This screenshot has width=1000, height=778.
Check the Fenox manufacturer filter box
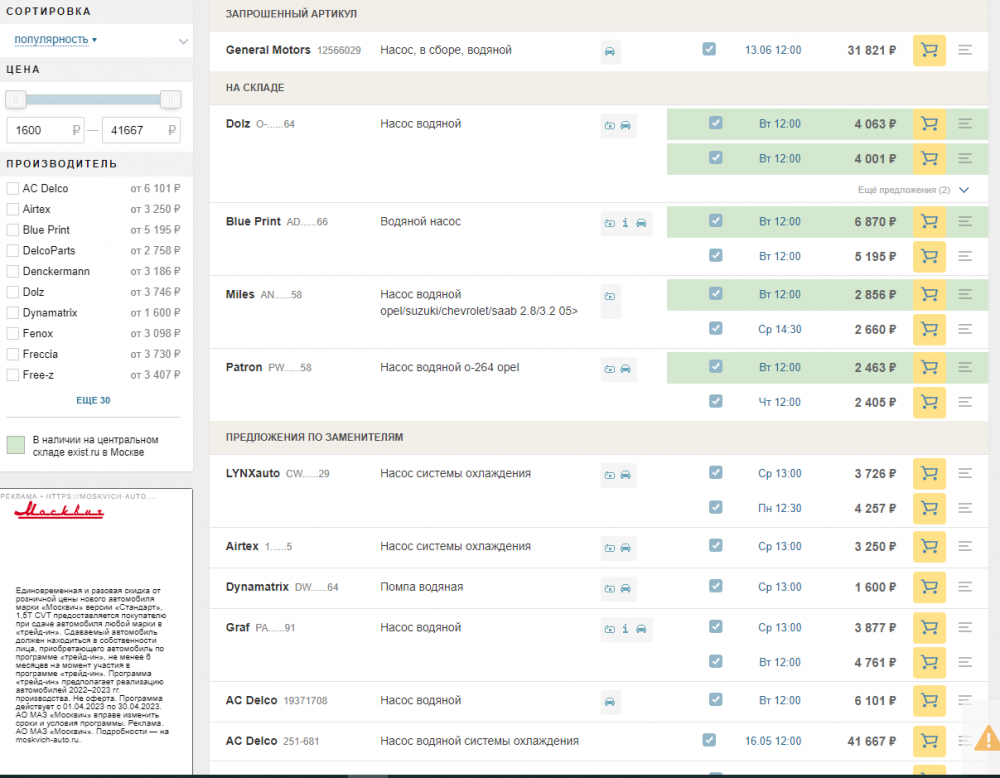coord(13,334)
